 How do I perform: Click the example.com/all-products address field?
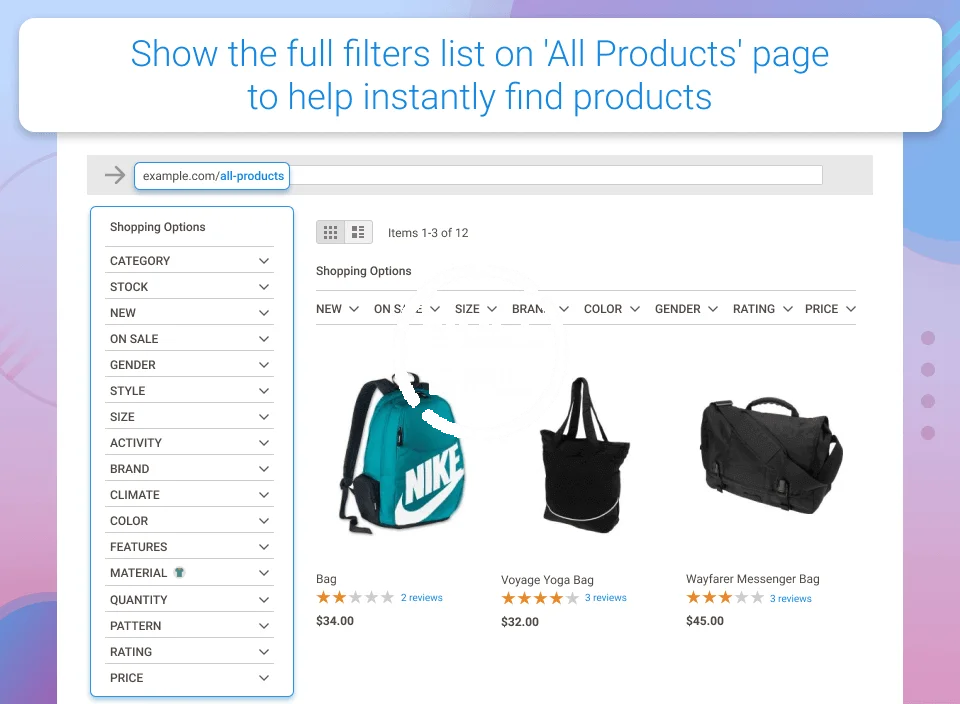click(x=212, y=176)
